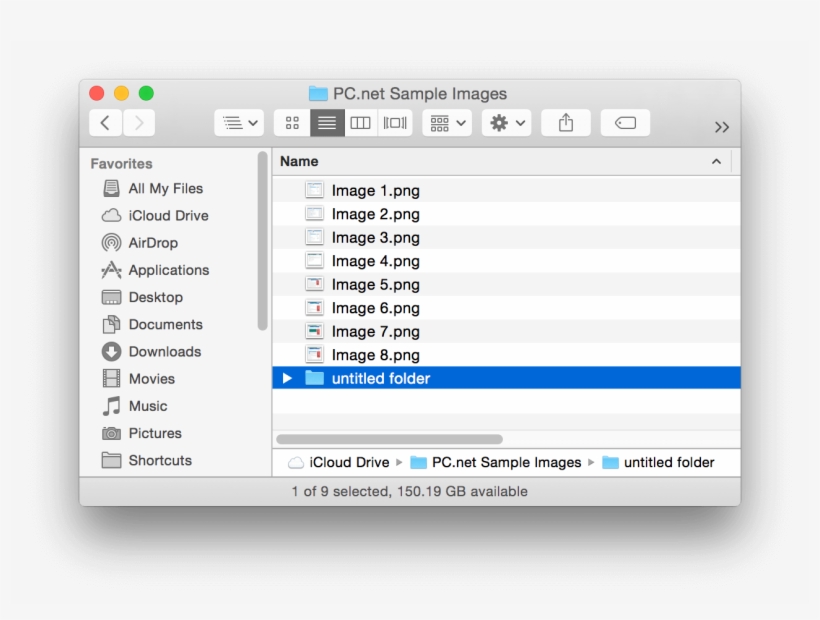
Task: Minimize the window with the yellow button
Action: pos(121,93)
